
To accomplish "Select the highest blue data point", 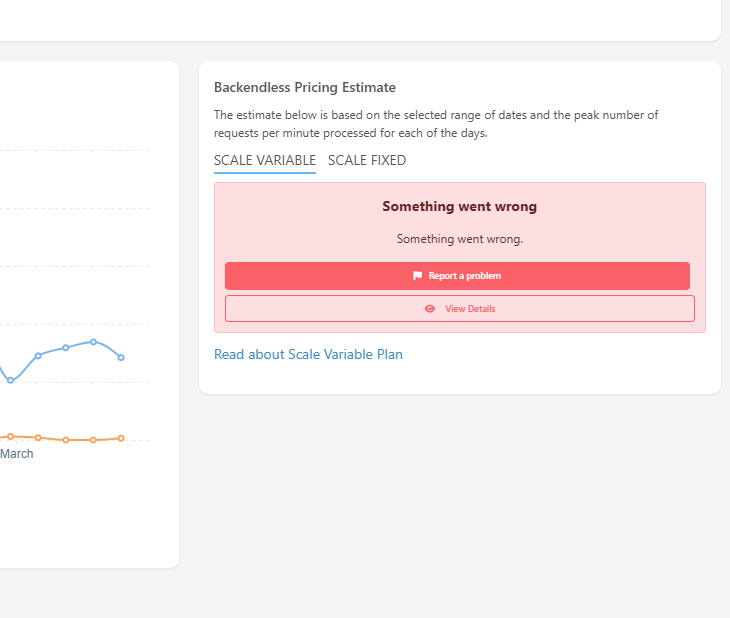I will point(93,342).
